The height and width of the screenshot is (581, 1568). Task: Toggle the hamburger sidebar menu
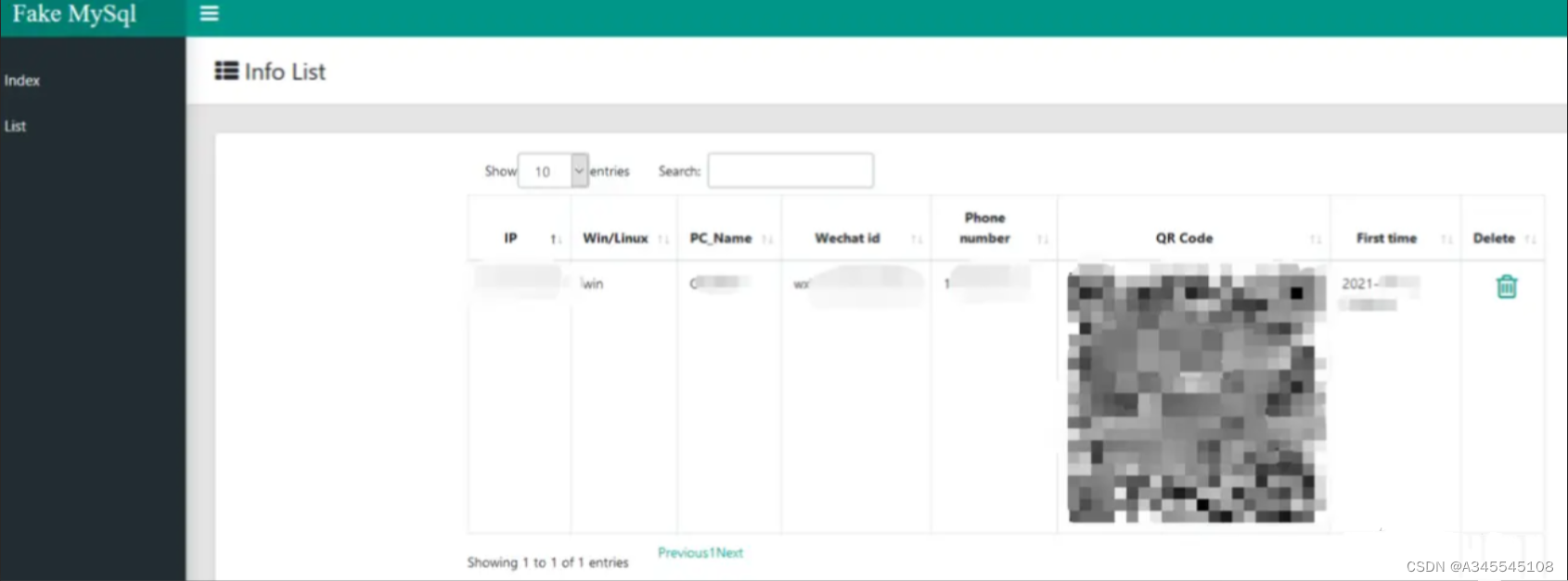210,14
